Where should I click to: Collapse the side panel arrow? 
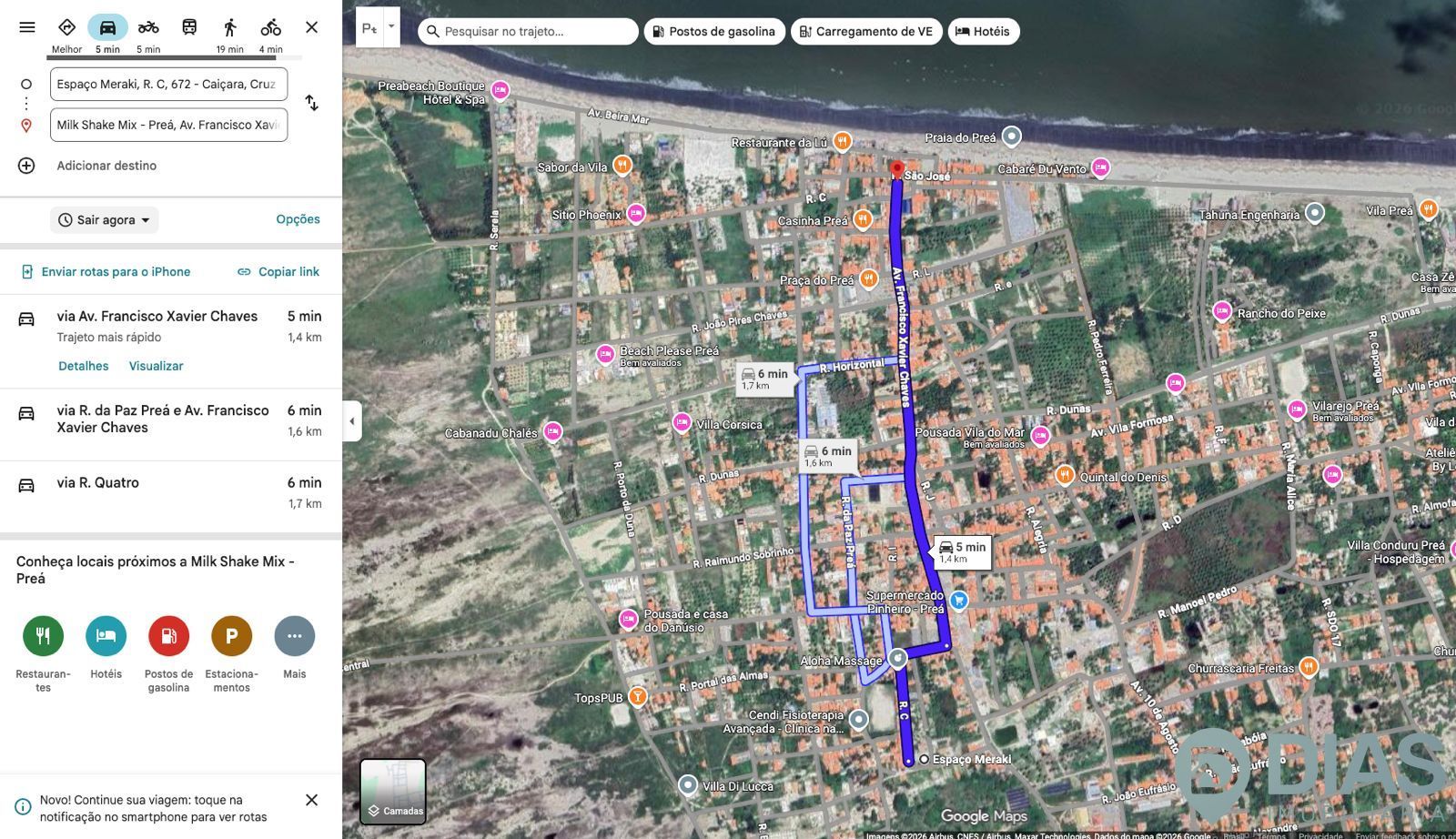(352, 421)
